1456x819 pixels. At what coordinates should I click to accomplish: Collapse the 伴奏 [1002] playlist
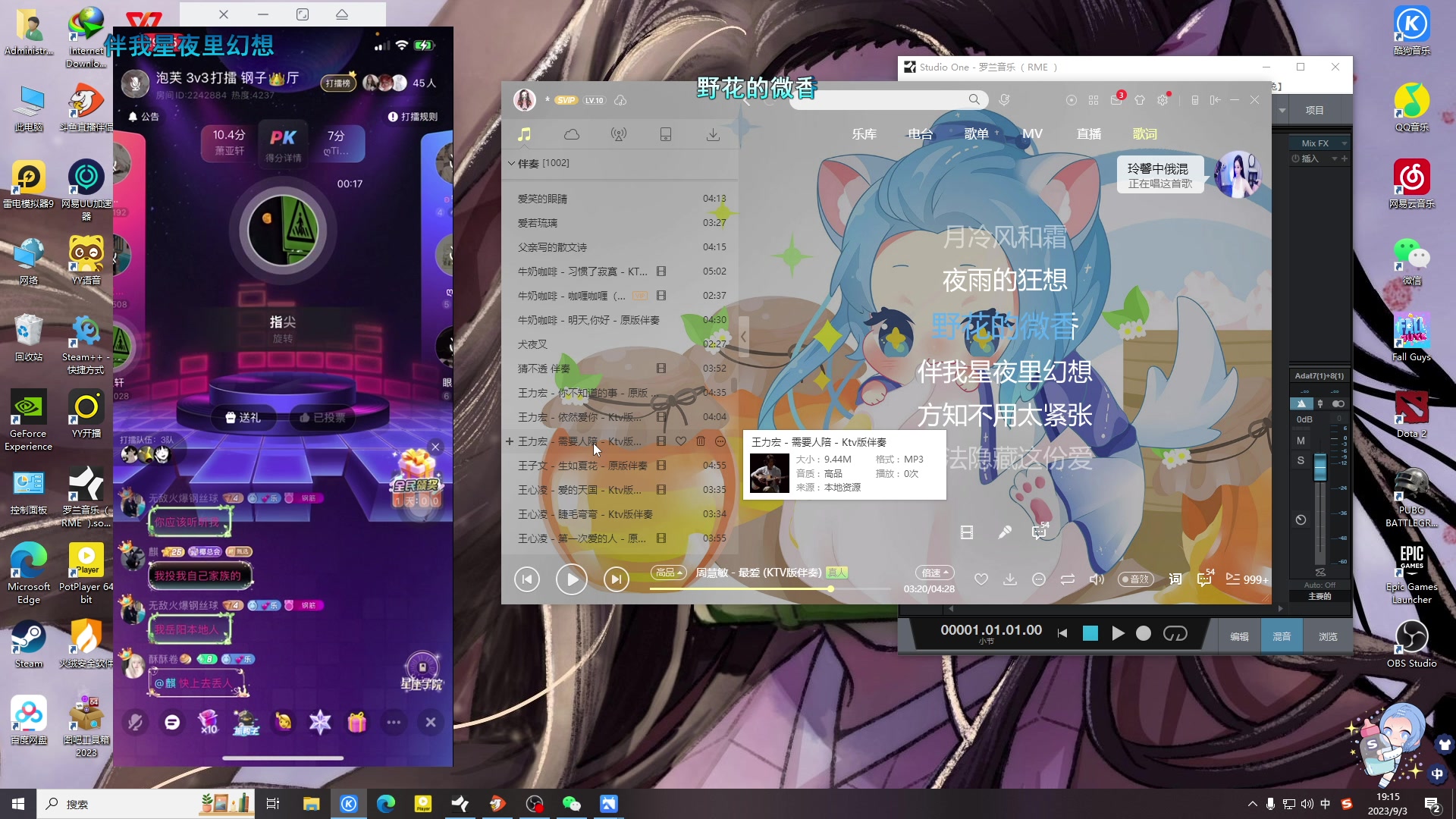click(x=511, y=163)
